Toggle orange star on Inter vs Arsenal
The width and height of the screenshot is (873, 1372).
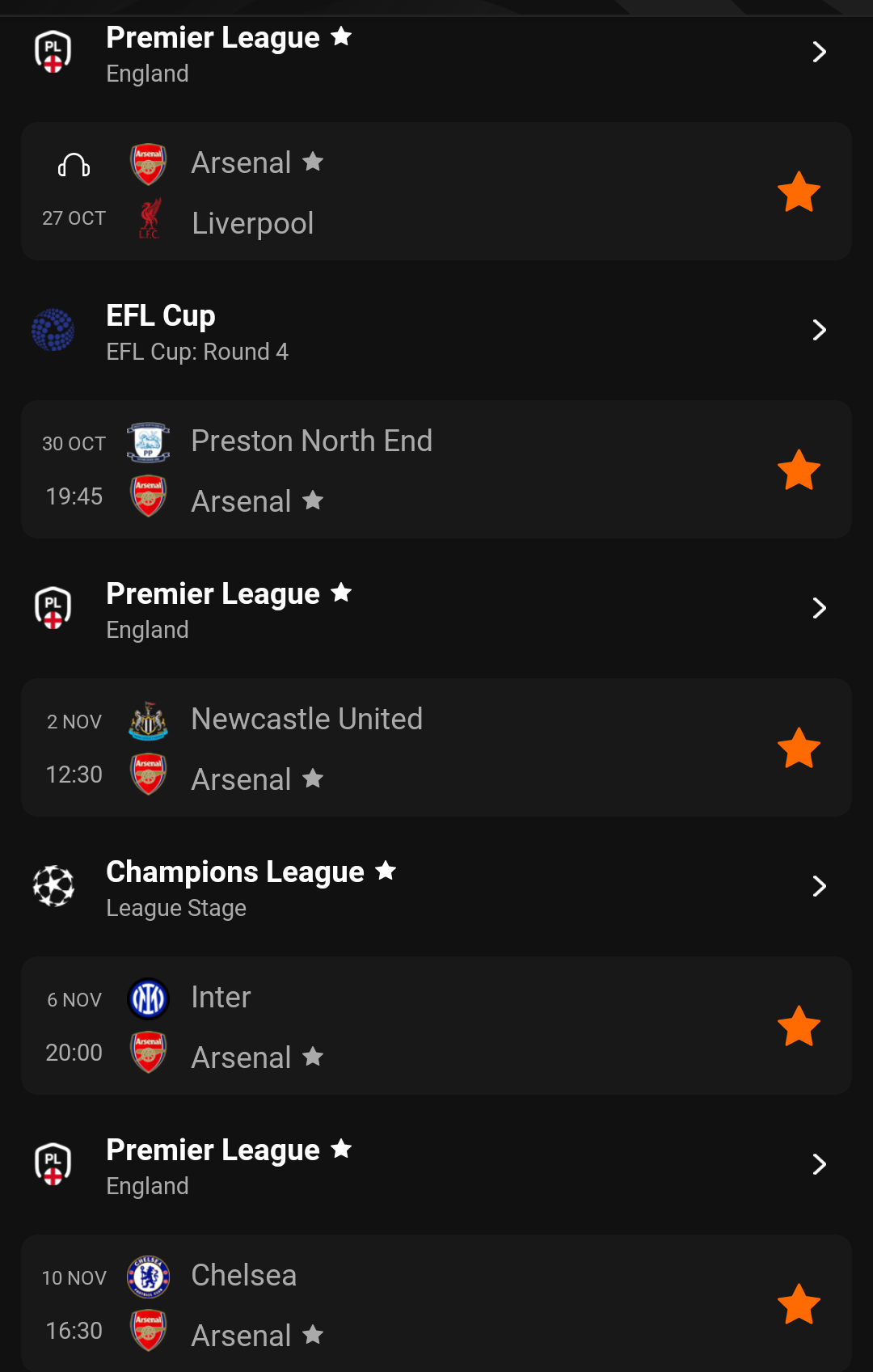click(799, 1026)
